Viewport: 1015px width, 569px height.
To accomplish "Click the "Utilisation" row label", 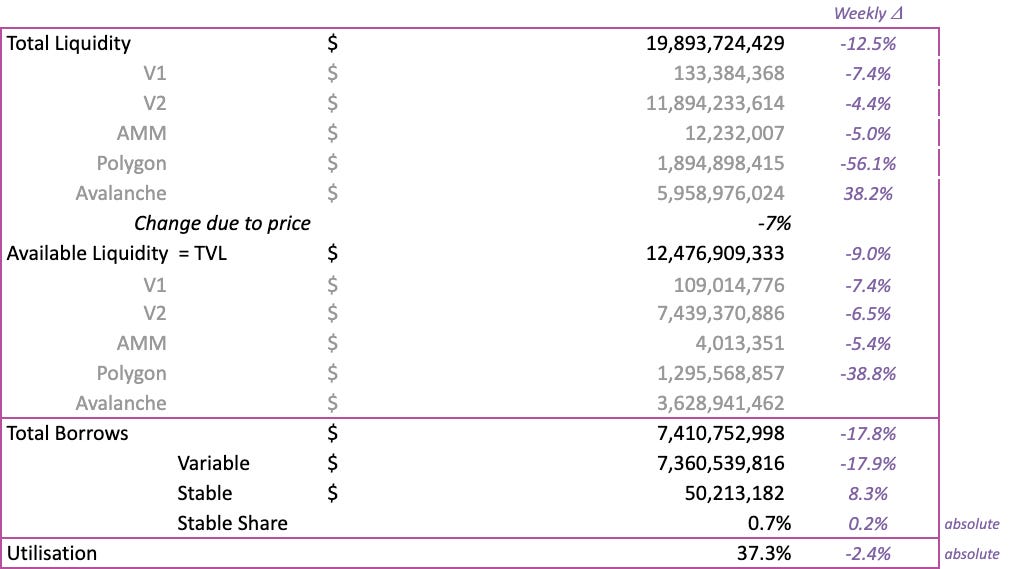I will coord(52,553).
